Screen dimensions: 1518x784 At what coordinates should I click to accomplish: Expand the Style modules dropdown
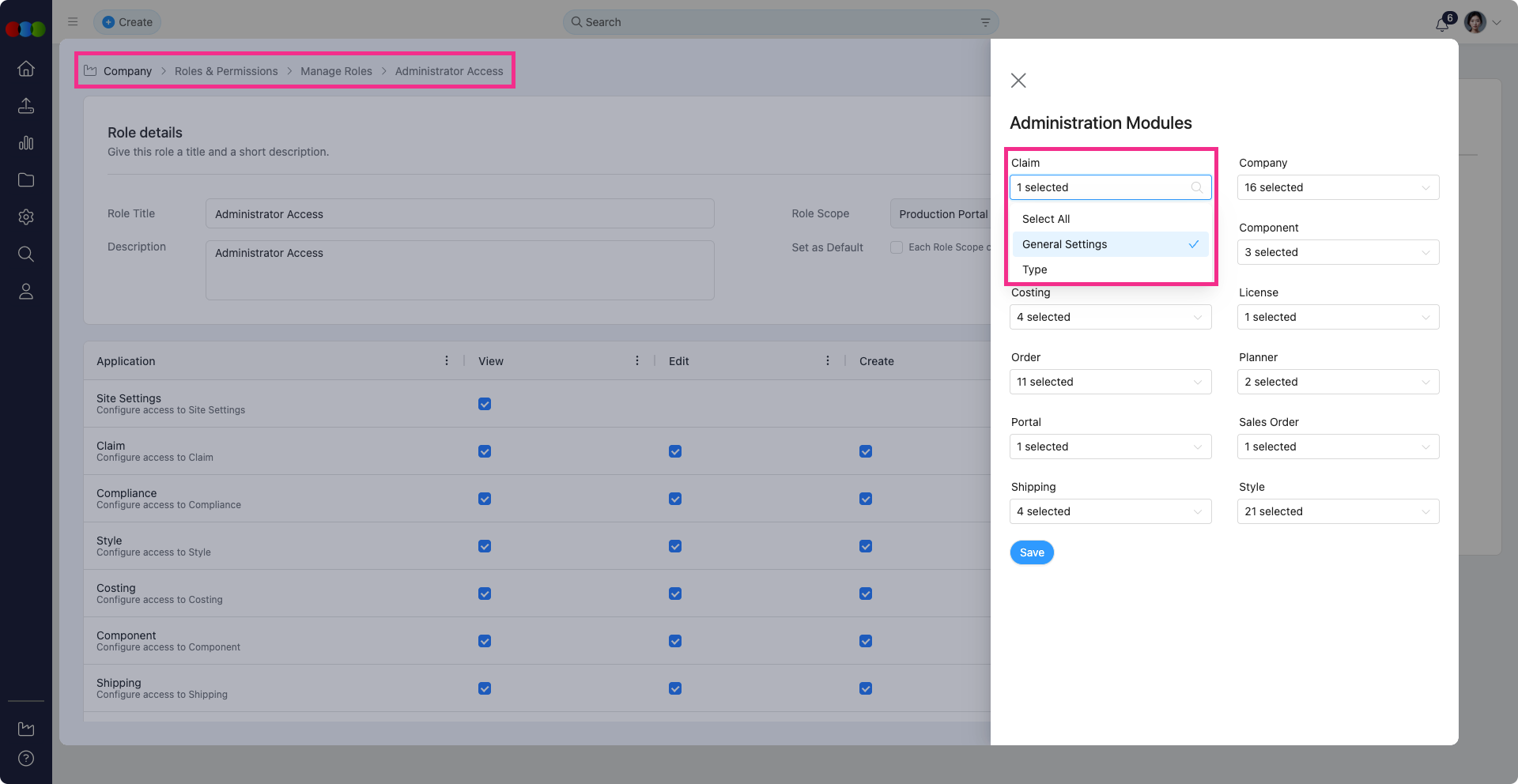[1338, 511]
